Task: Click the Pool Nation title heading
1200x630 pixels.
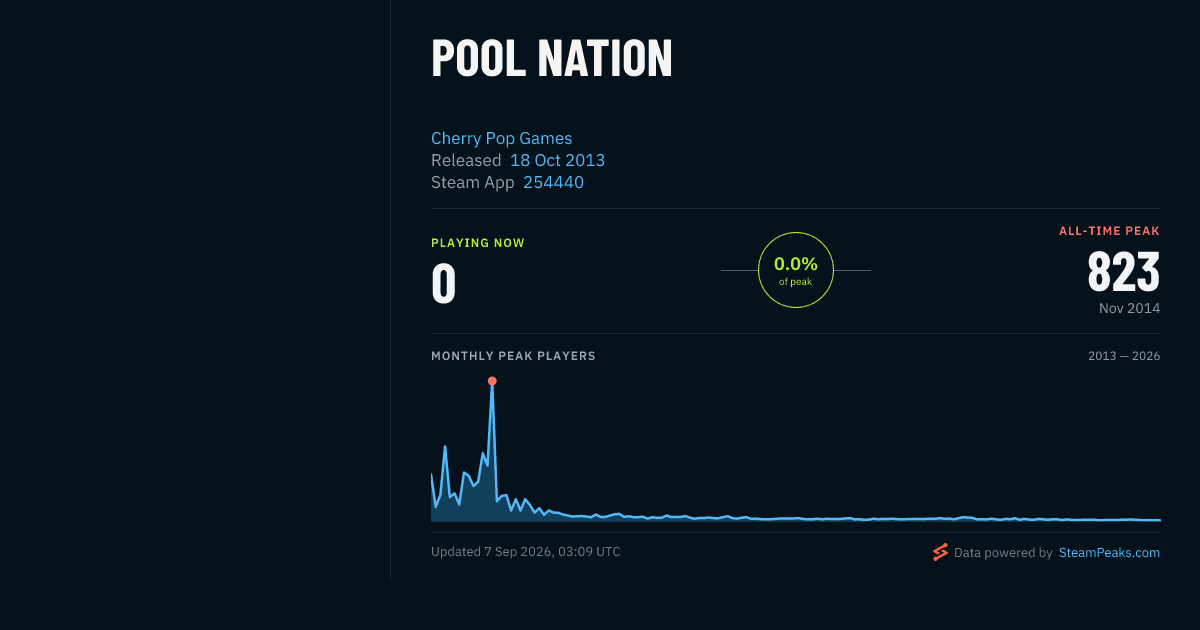Action: 552,58
